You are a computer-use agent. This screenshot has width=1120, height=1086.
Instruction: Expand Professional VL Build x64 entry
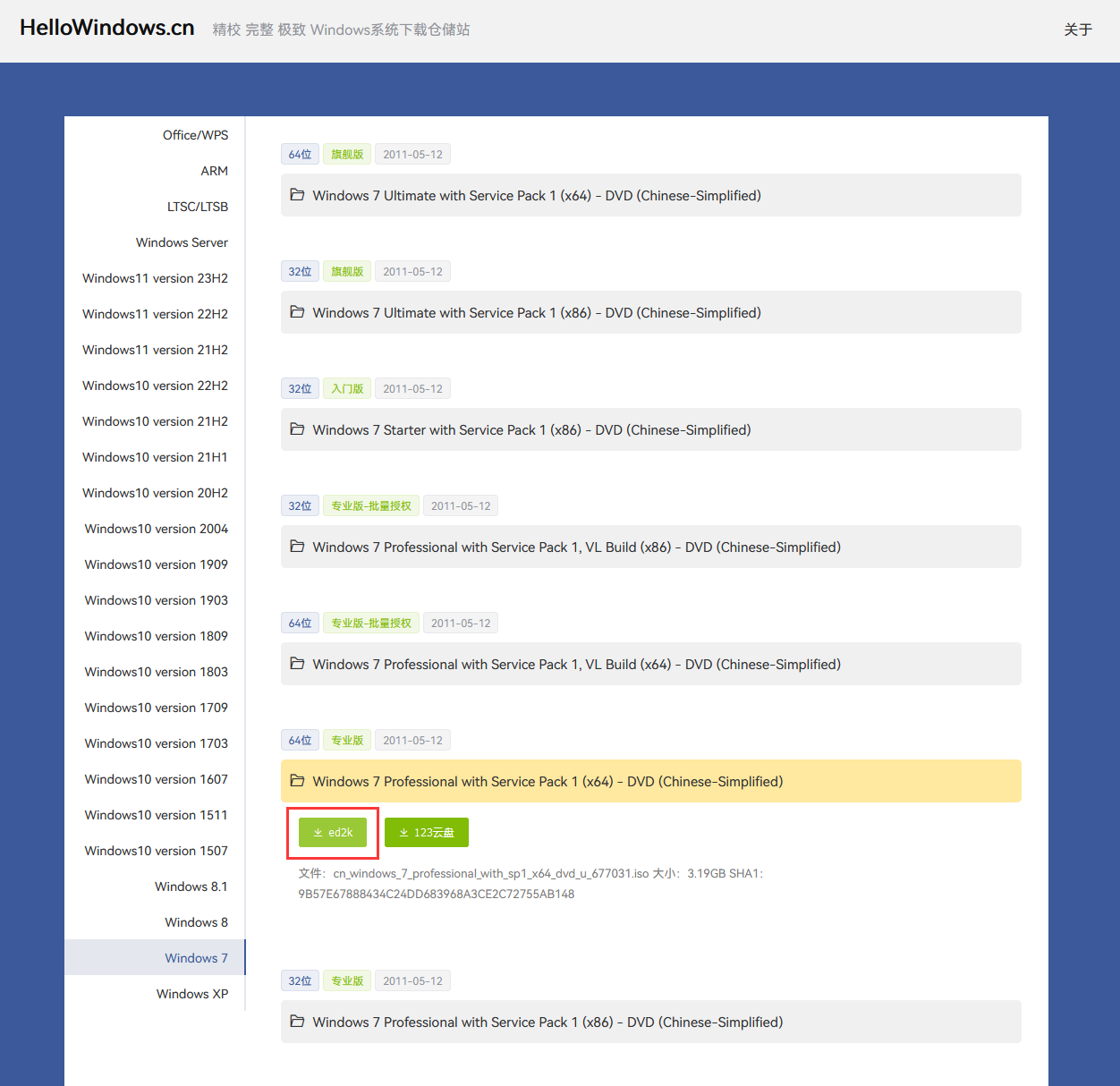tap(651, 664)
